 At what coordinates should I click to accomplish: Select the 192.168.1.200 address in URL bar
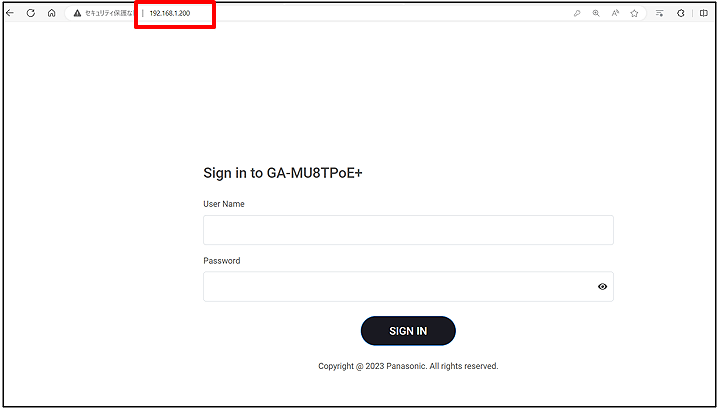170,13
